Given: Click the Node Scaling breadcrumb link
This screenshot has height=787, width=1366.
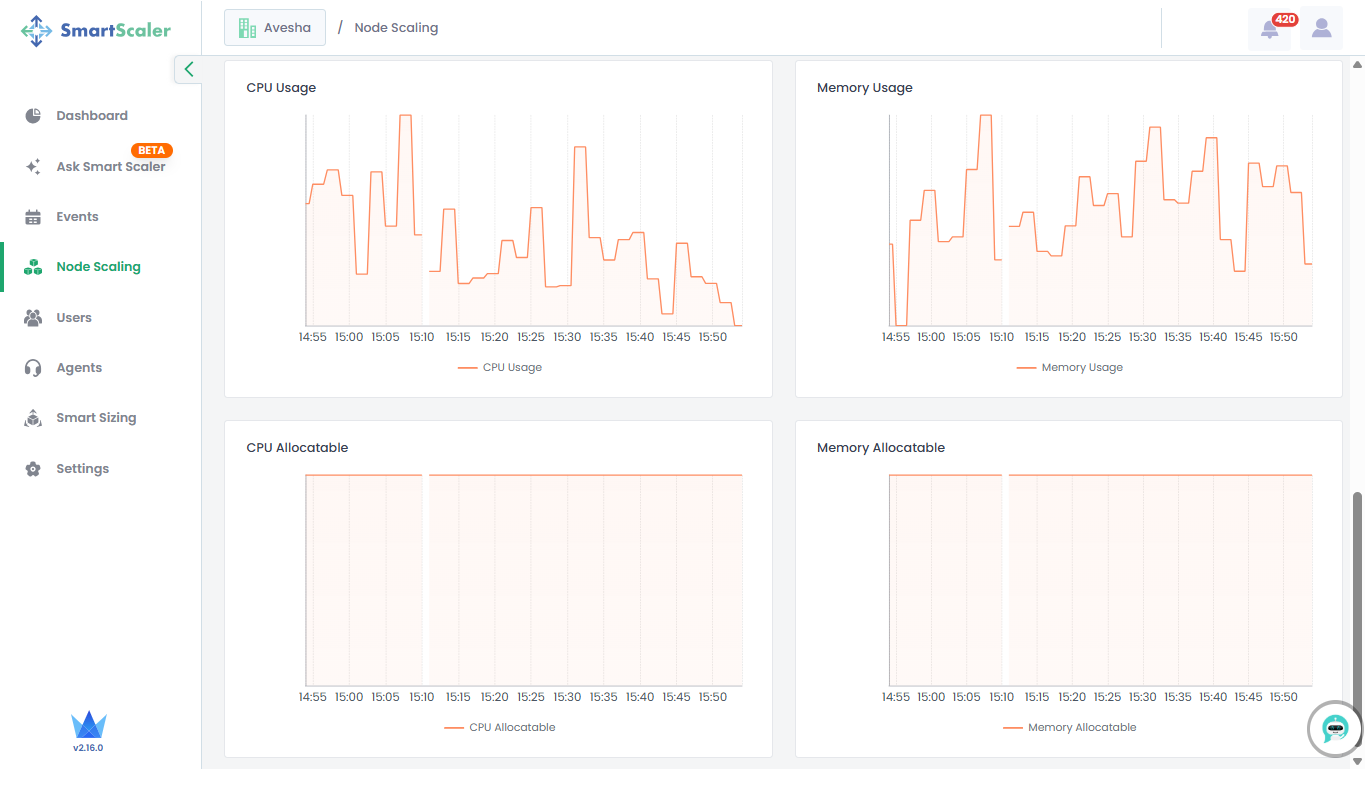Looking at the screenshot, I should [x=396, y=28].
